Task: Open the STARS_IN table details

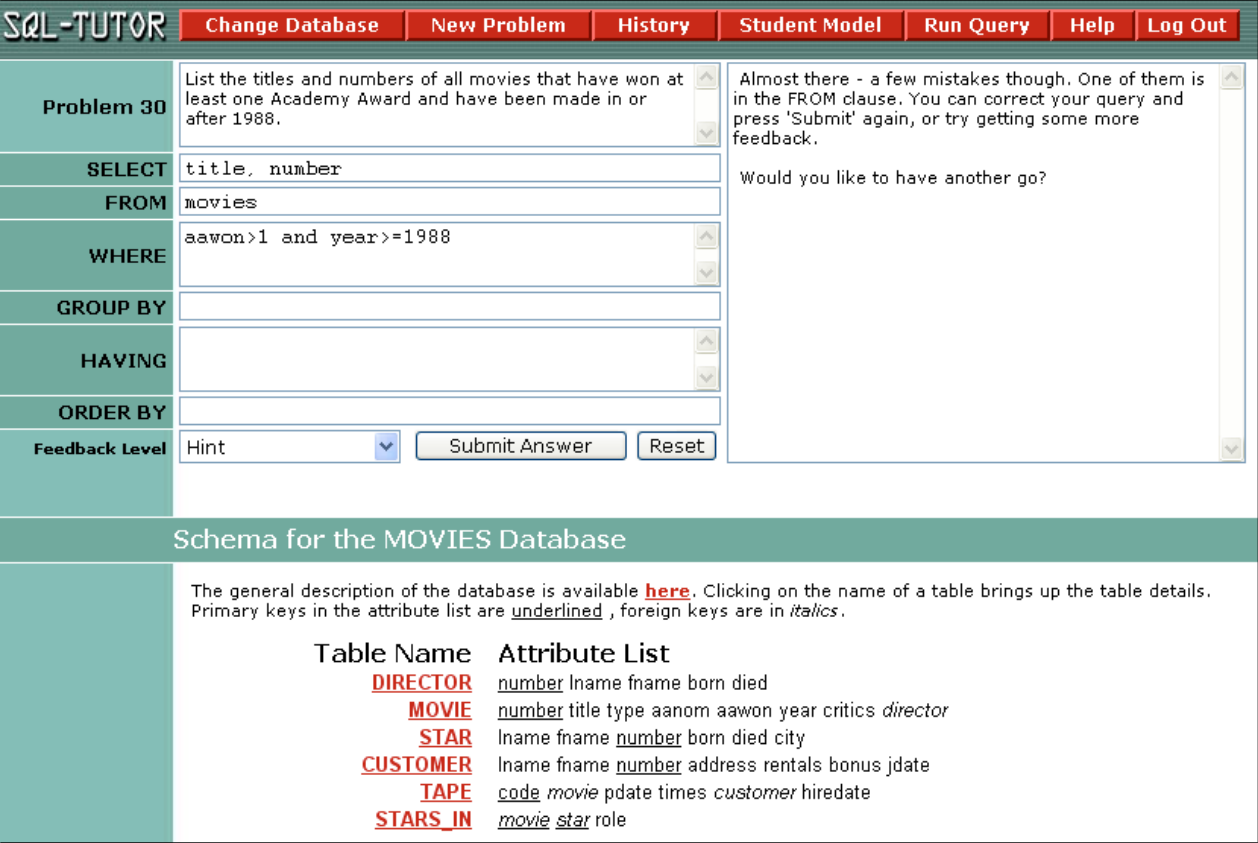Action: (423, 820)
